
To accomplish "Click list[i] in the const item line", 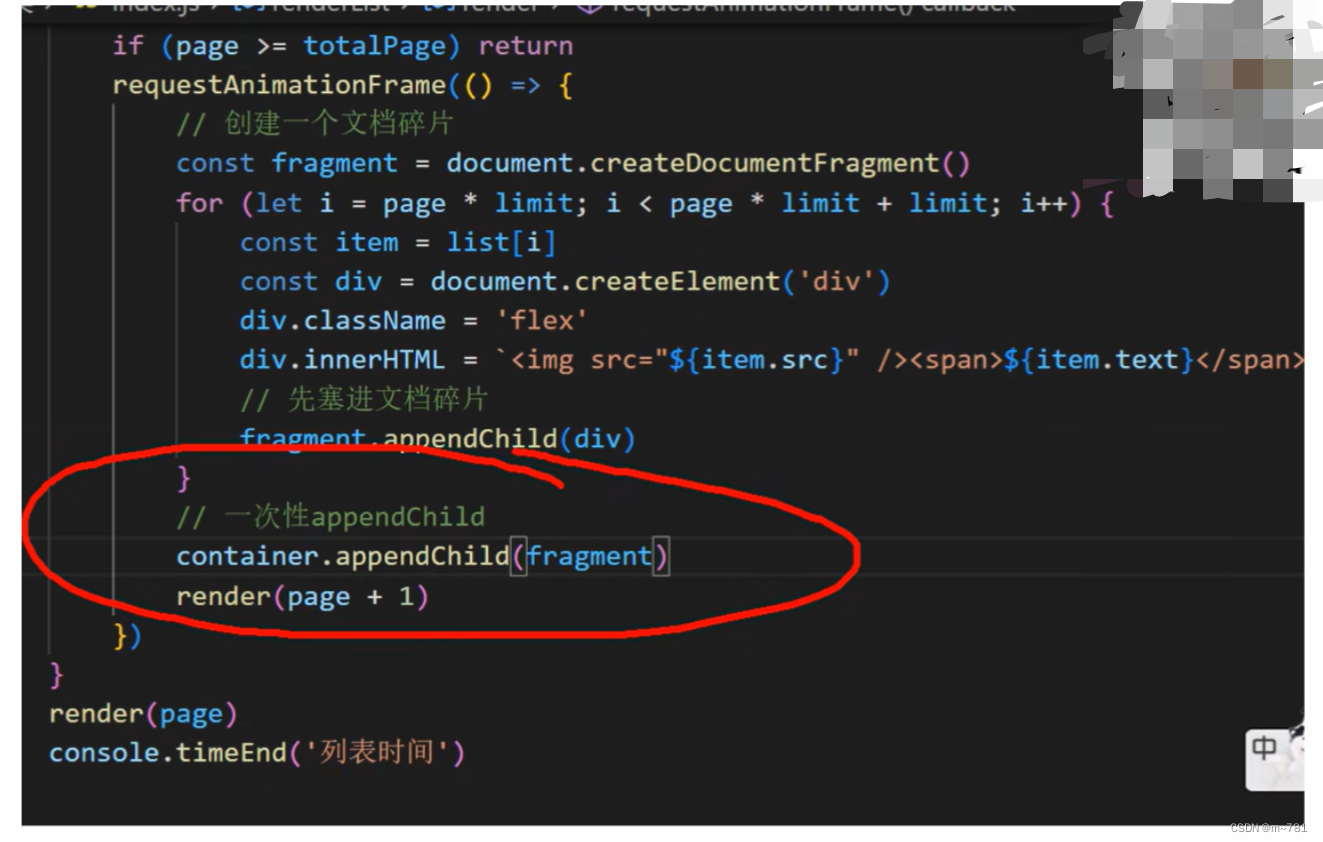I will [x=501, y=242].
